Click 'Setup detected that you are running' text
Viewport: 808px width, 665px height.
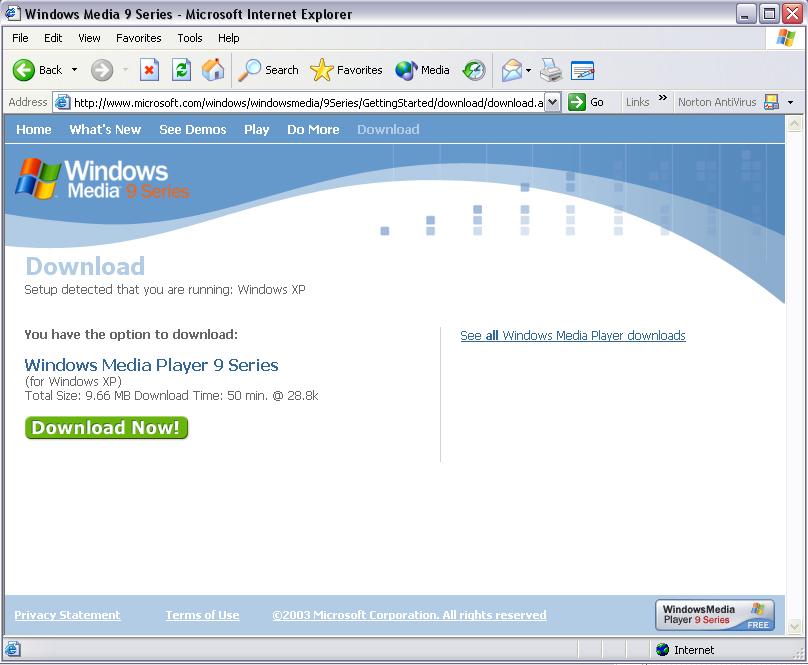click(129, 290)
